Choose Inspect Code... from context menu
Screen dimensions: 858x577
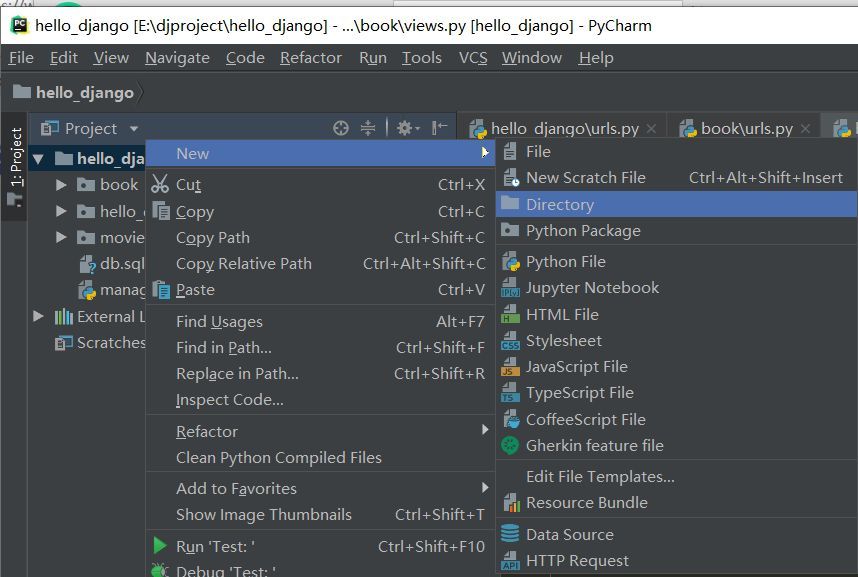click(320, 400)
